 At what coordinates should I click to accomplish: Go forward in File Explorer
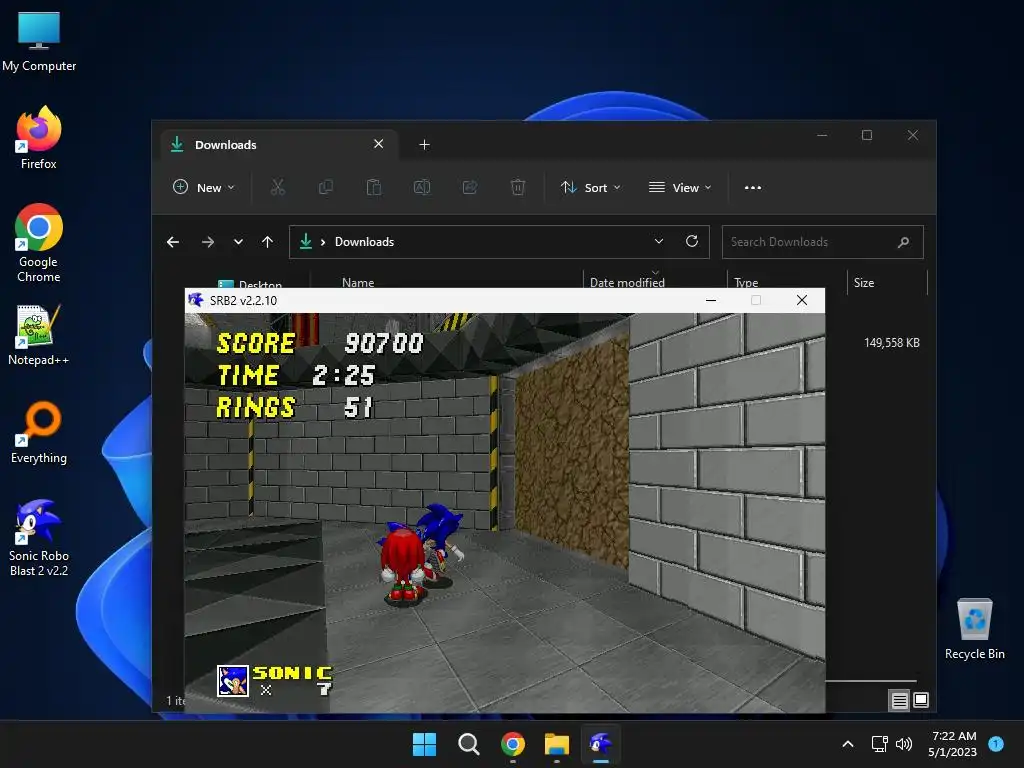(x=208, y=242)
